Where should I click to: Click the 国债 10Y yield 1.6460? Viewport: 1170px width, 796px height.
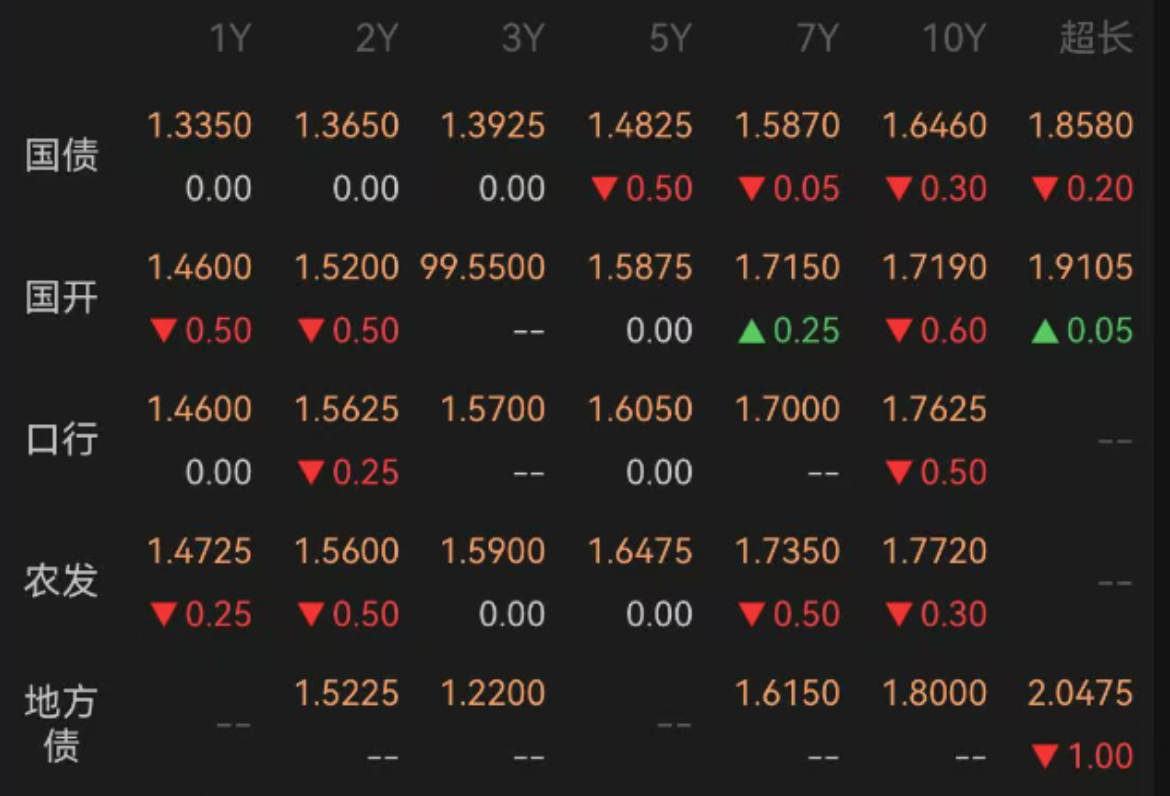pos(934,125)
